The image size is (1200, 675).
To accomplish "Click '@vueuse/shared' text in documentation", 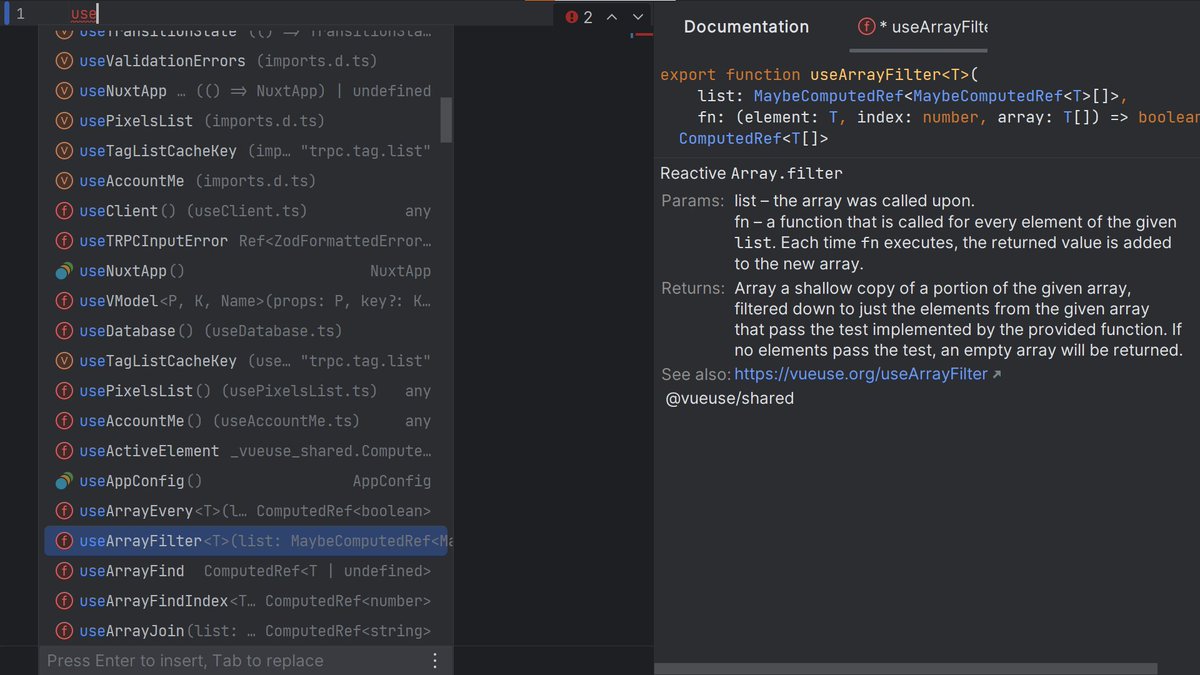I will click(x=730, y=398).
